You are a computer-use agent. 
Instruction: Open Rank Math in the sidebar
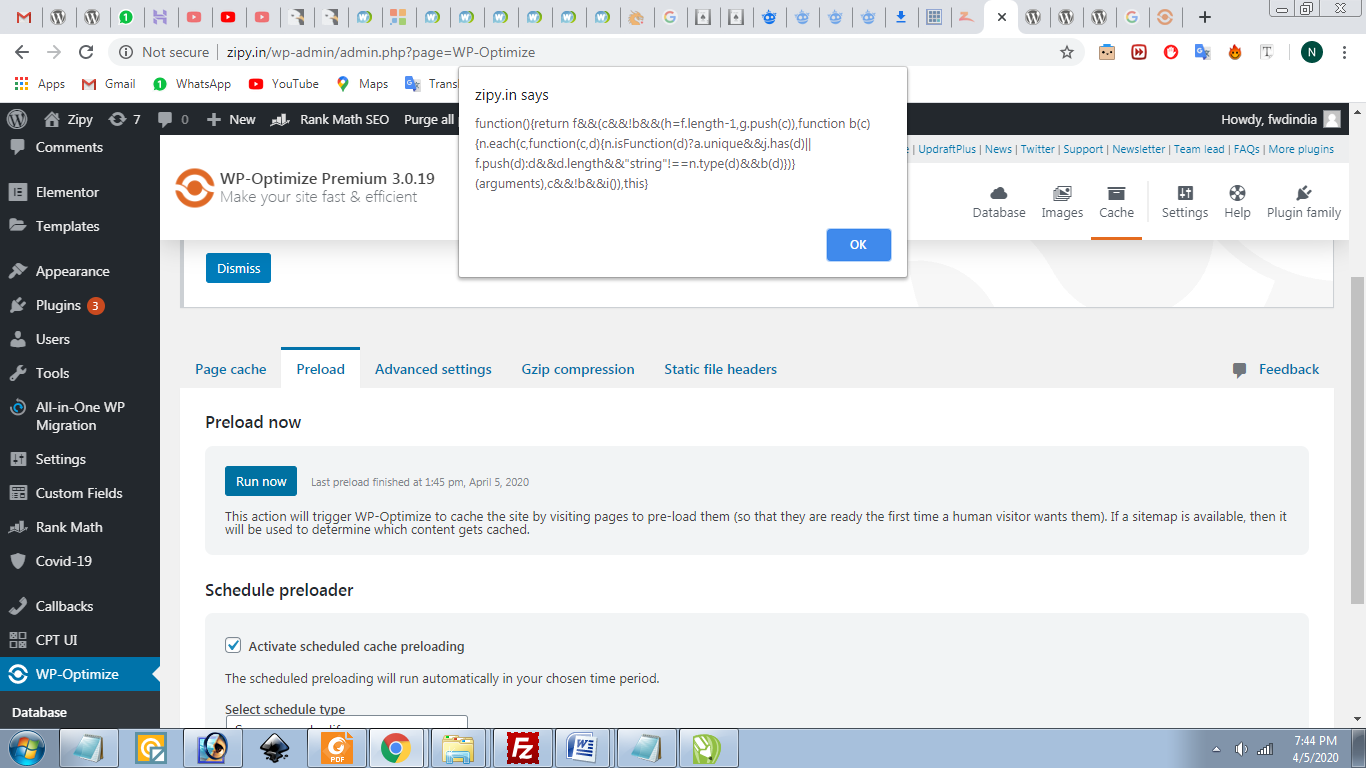click(x=80, y=527)
